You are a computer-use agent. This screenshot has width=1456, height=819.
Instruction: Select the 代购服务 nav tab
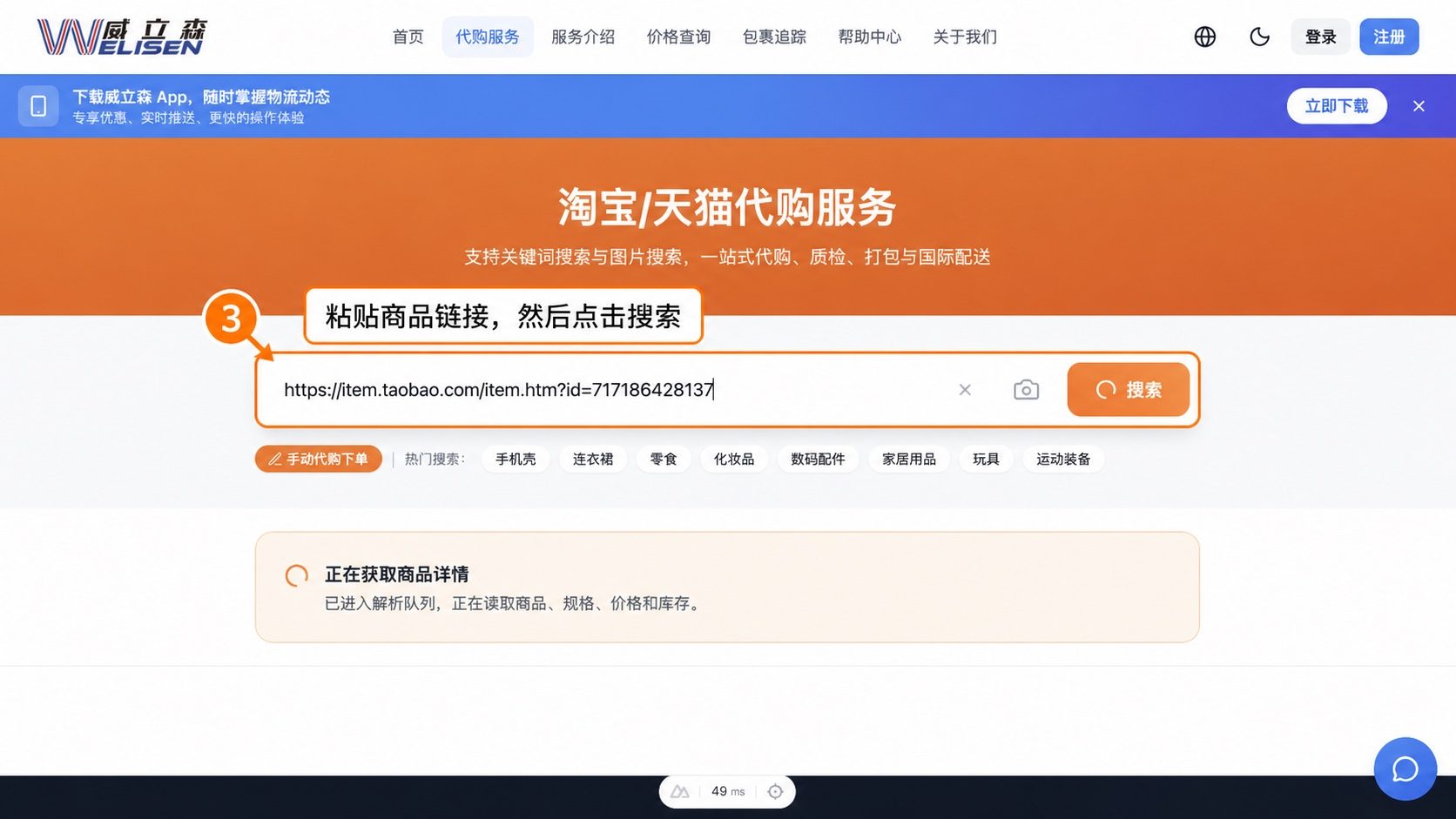pos(488,37)
